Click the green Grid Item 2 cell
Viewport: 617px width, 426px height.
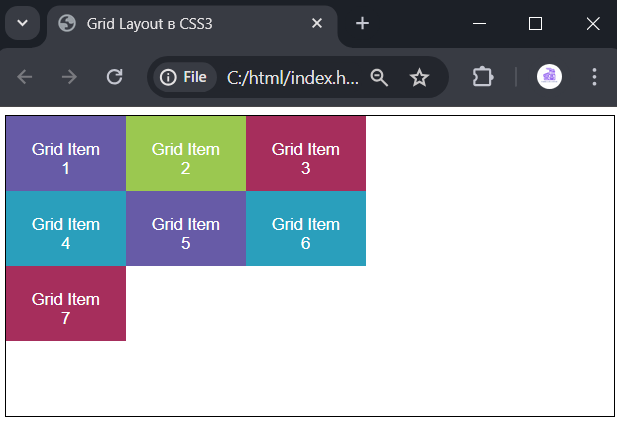coord(186,153)
